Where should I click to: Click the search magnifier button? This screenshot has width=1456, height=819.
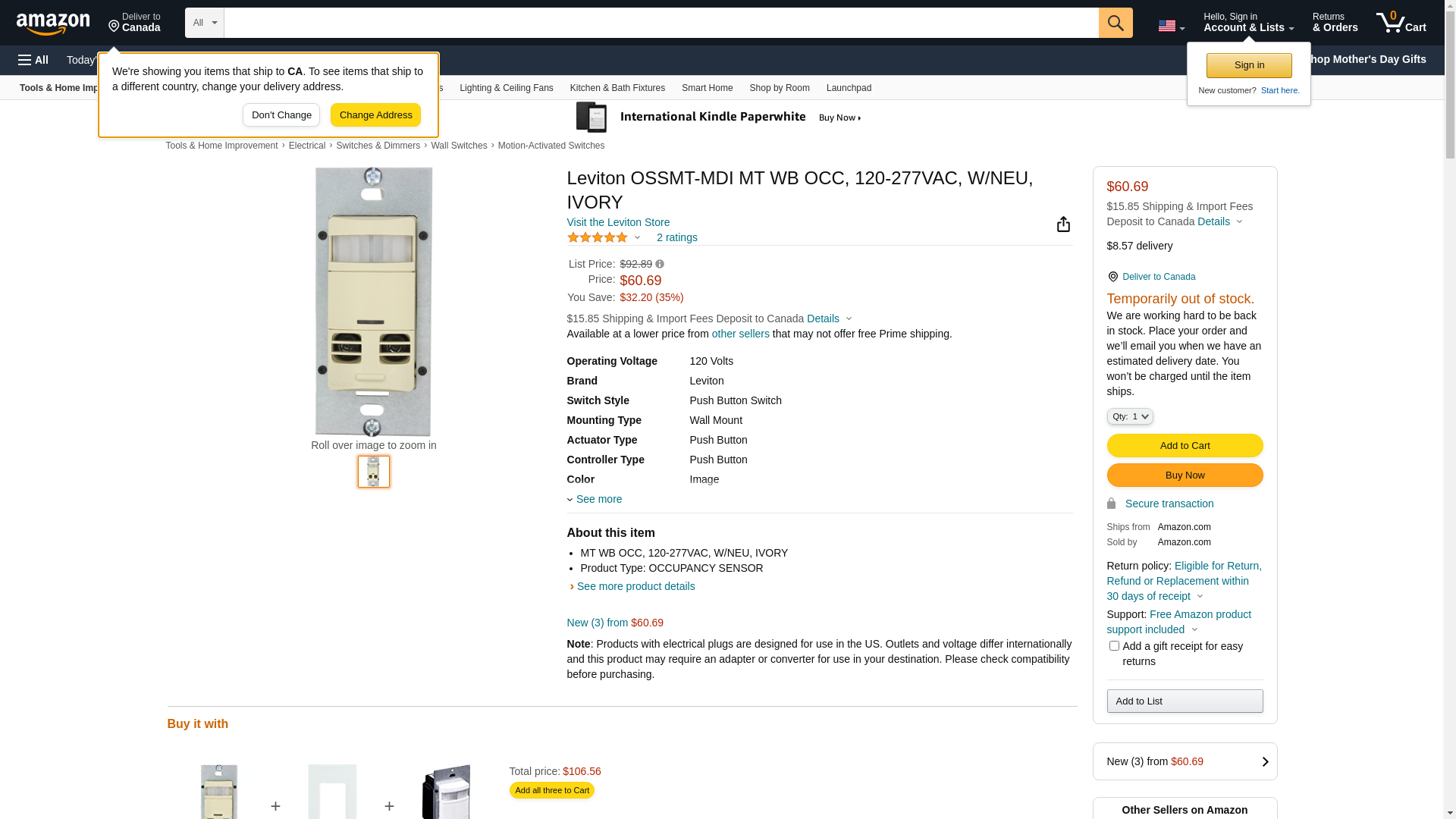click(x=1115, y=23)
